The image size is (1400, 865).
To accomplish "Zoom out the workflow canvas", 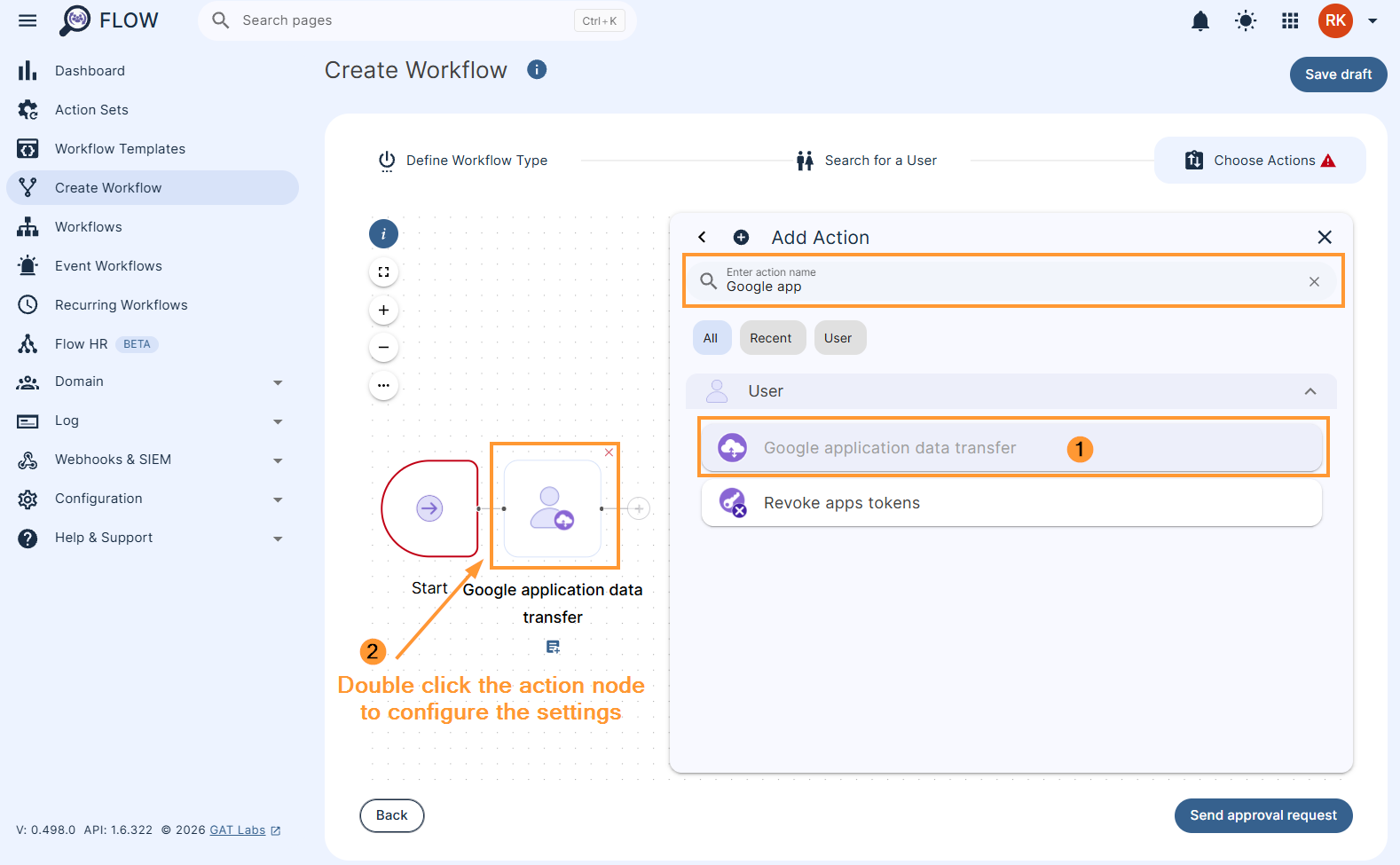I will click(x=383, y=348).
